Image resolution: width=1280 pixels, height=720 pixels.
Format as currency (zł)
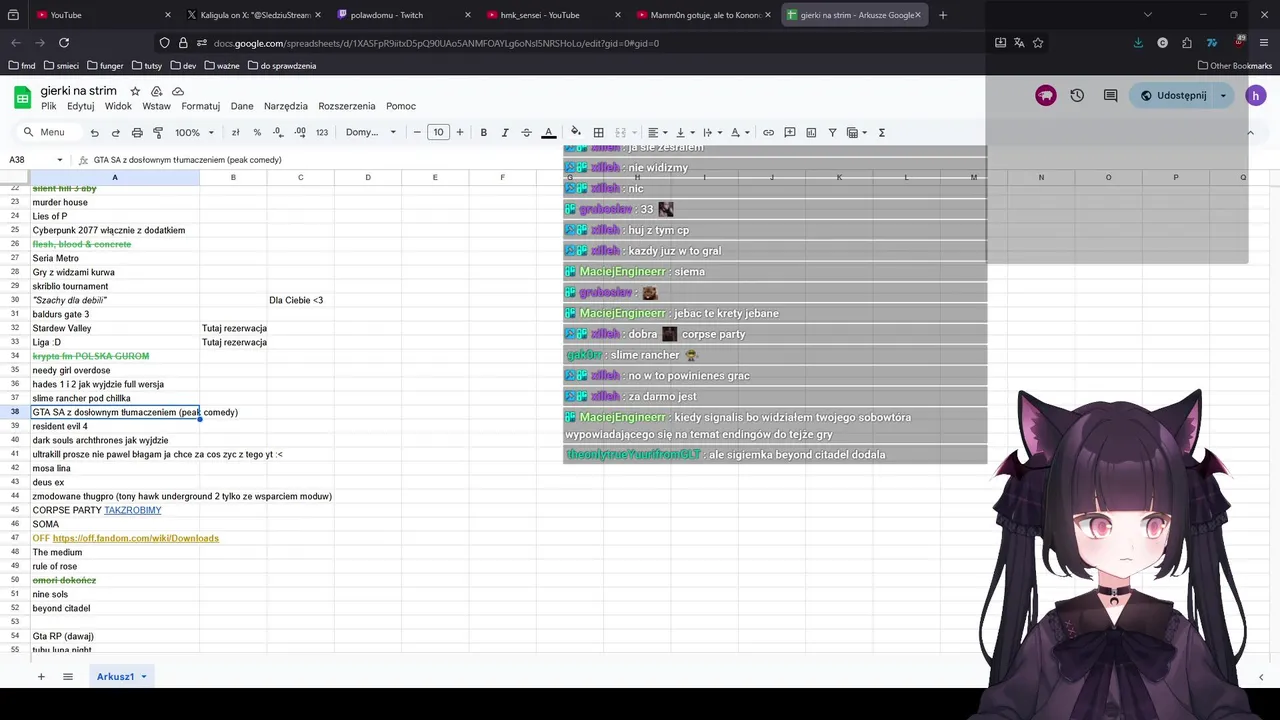coord(235,132)
